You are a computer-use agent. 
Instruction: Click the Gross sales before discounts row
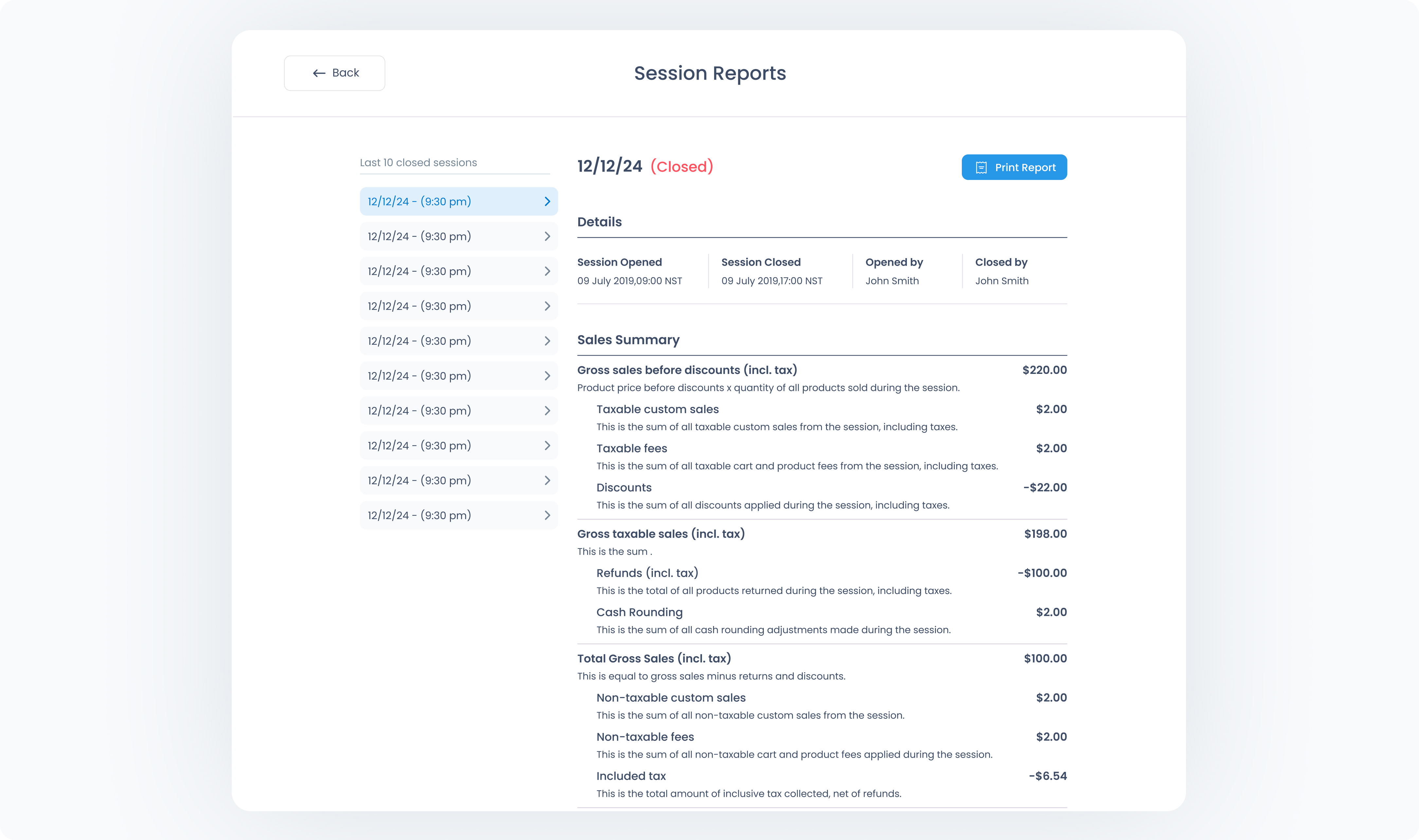point(686,370)
